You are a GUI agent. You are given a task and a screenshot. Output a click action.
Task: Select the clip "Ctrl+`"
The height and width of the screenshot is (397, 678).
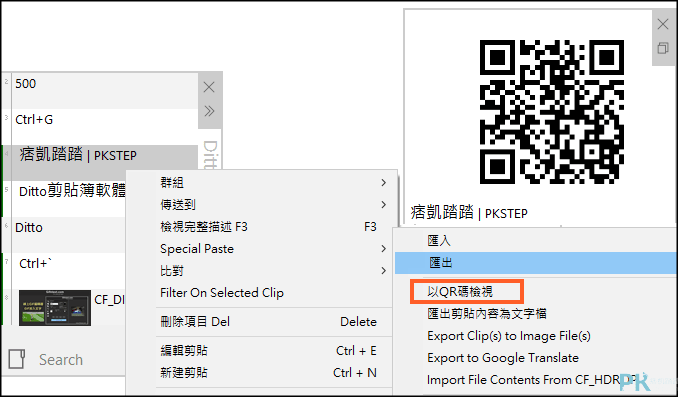click(69, 271)
